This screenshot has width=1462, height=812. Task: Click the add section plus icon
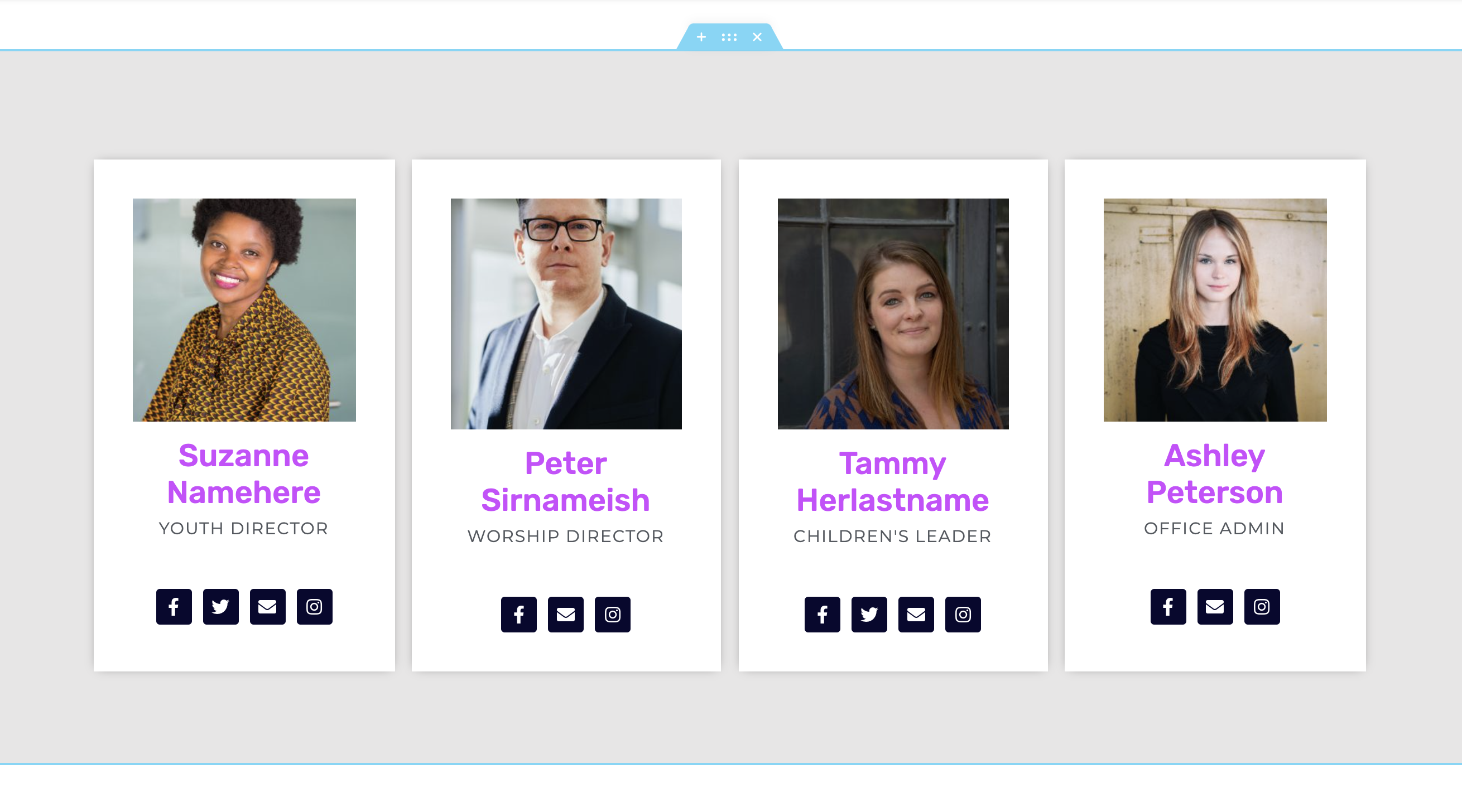(701, 37)
